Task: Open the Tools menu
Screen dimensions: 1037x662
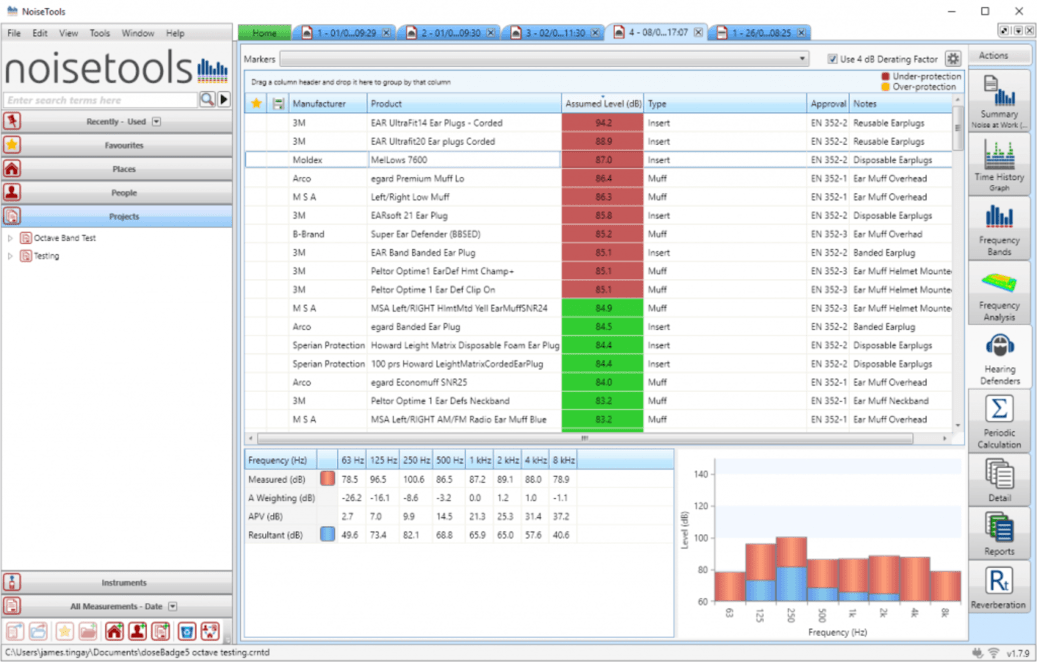Action: [100, 33]
